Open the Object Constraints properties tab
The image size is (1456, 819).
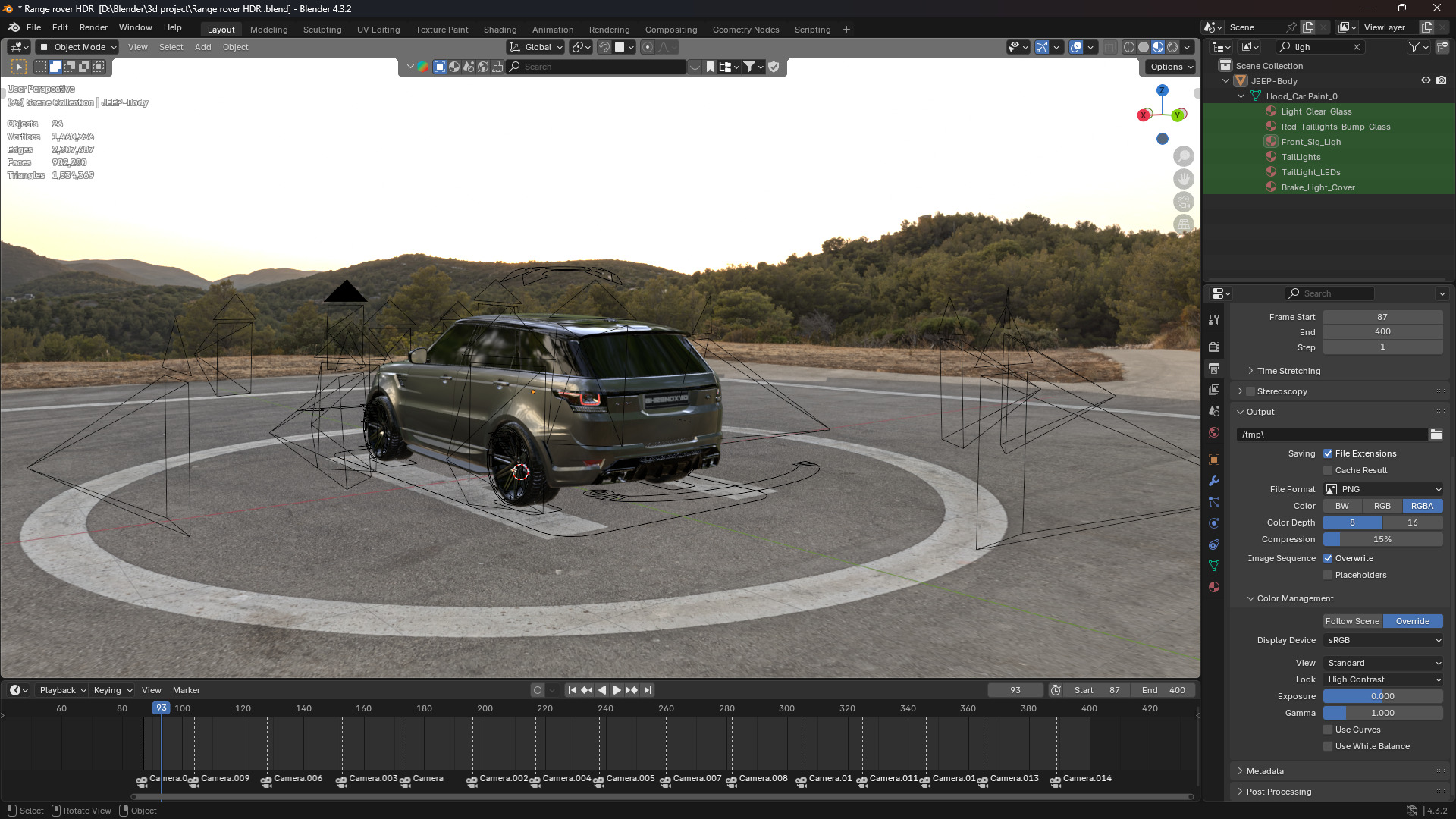(1214, 544)
